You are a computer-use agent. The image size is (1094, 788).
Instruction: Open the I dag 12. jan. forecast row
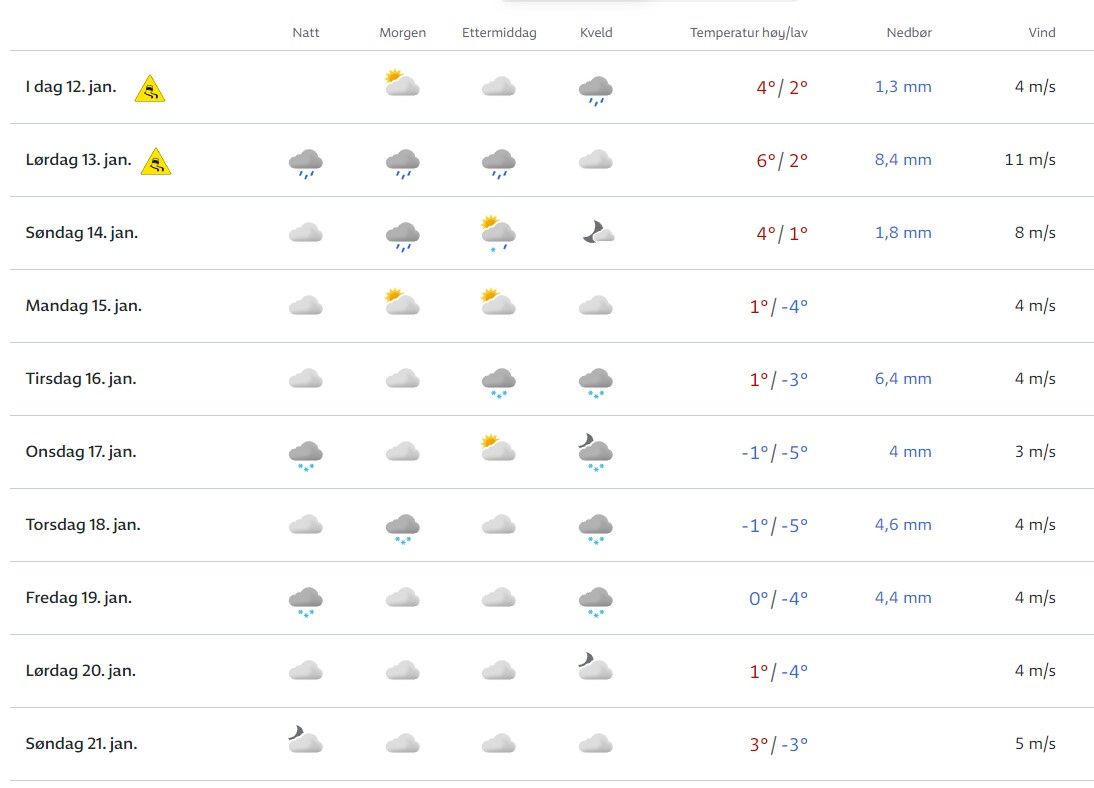point(71,87)
